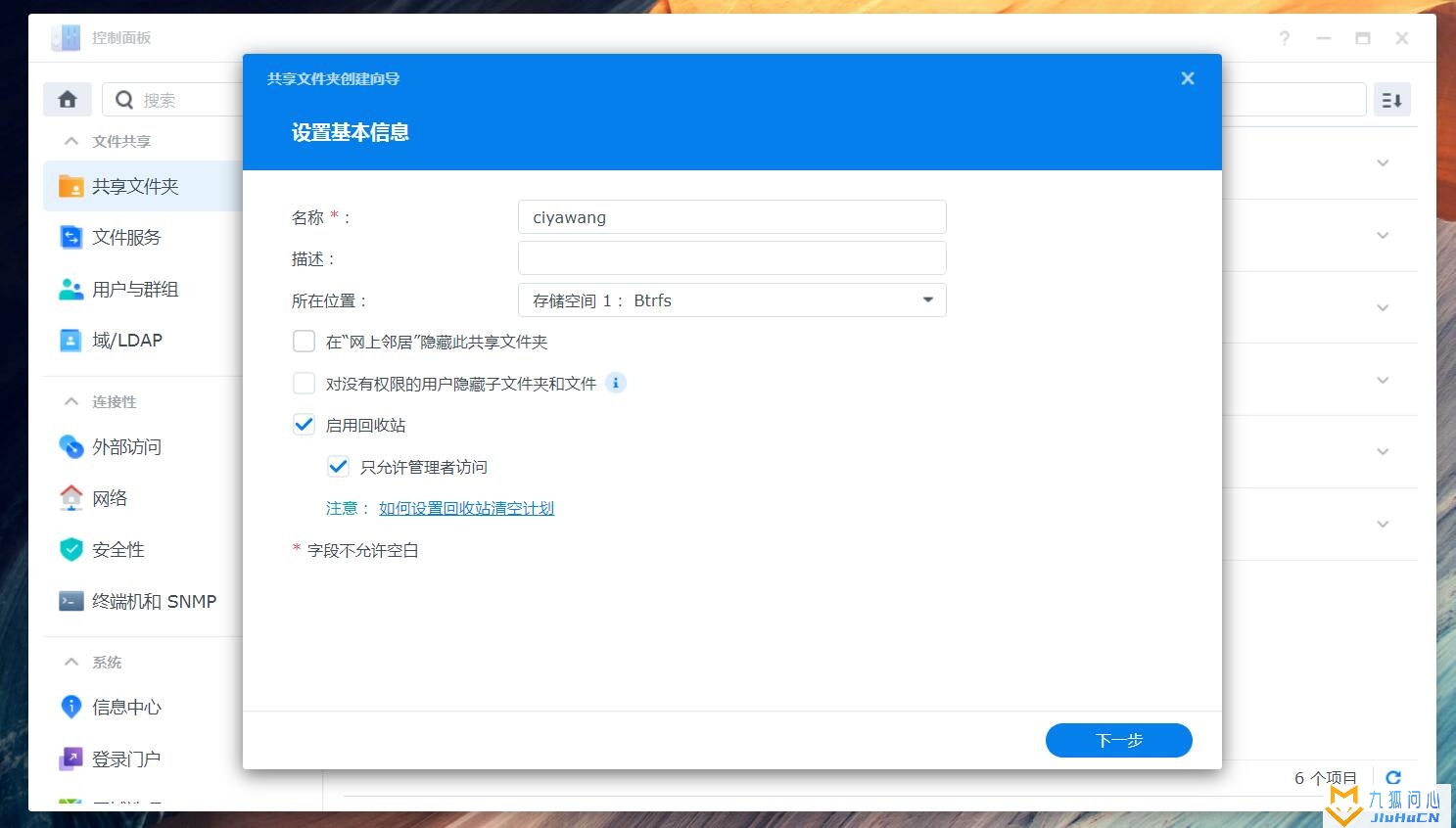The image size is (1456, 828).
Task: Close the shared folder creation wizard
Action: coord(1188,78)
